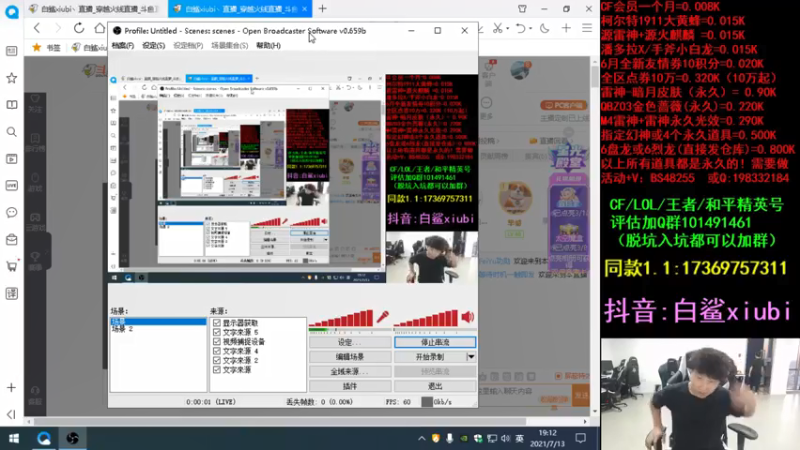Open browser scissors screenshot tool
This screenshot has width=800, height=450.
496,29
